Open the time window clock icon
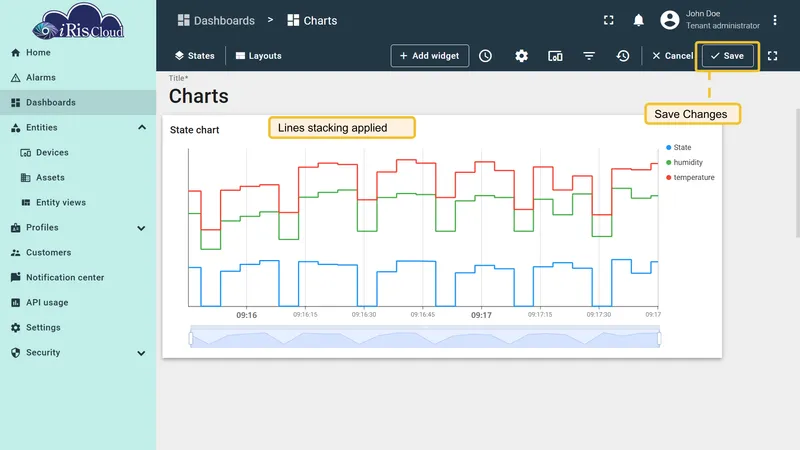 coord(485,56)
